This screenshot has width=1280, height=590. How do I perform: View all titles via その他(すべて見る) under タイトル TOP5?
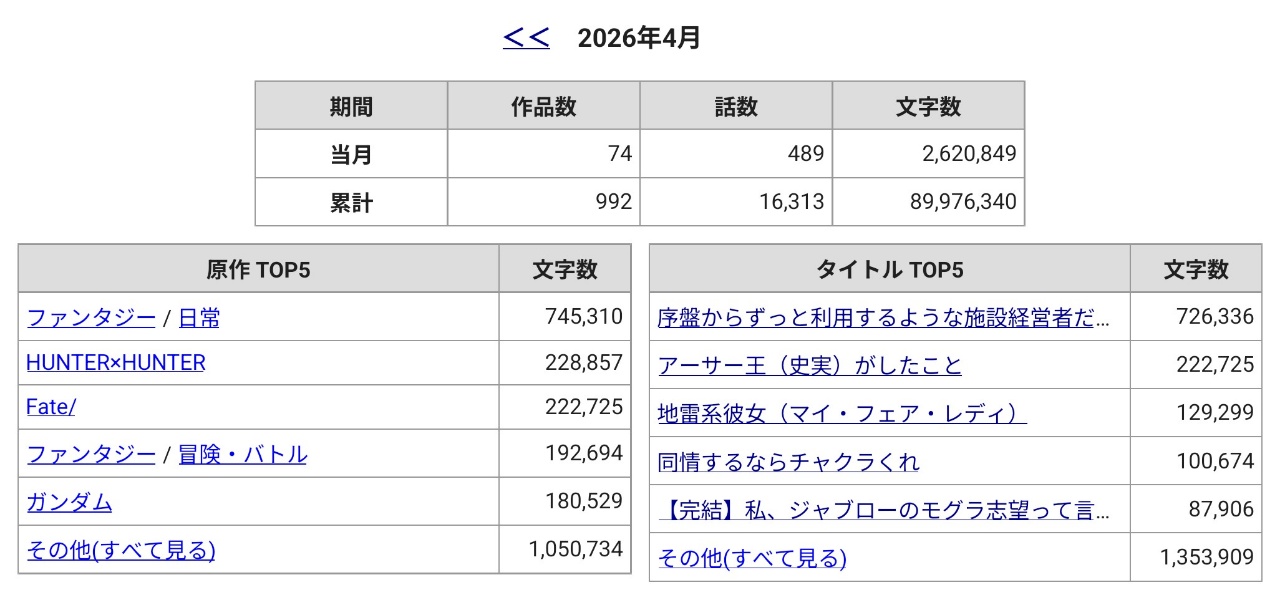pyautogui.click(x=752, y=558)
